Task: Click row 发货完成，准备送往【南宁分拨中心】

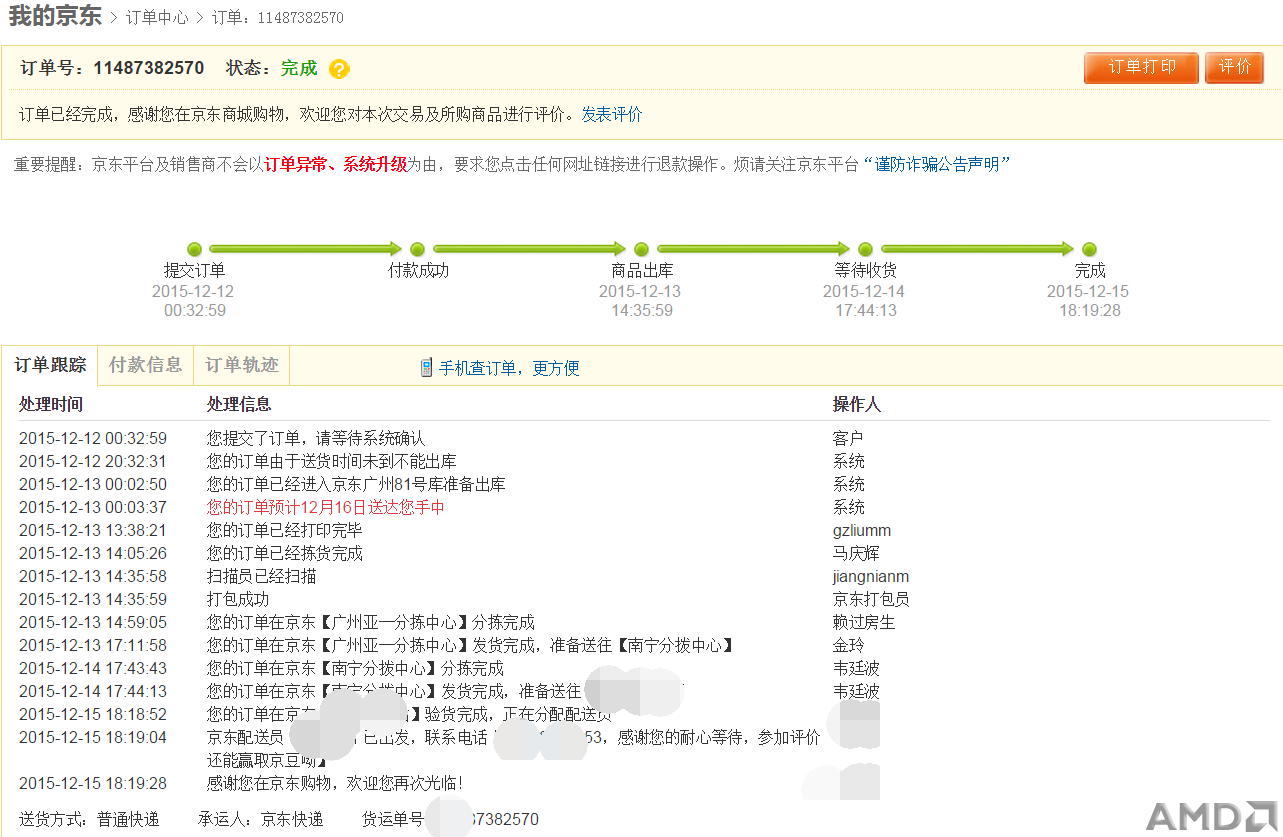Action: (470, 645)
